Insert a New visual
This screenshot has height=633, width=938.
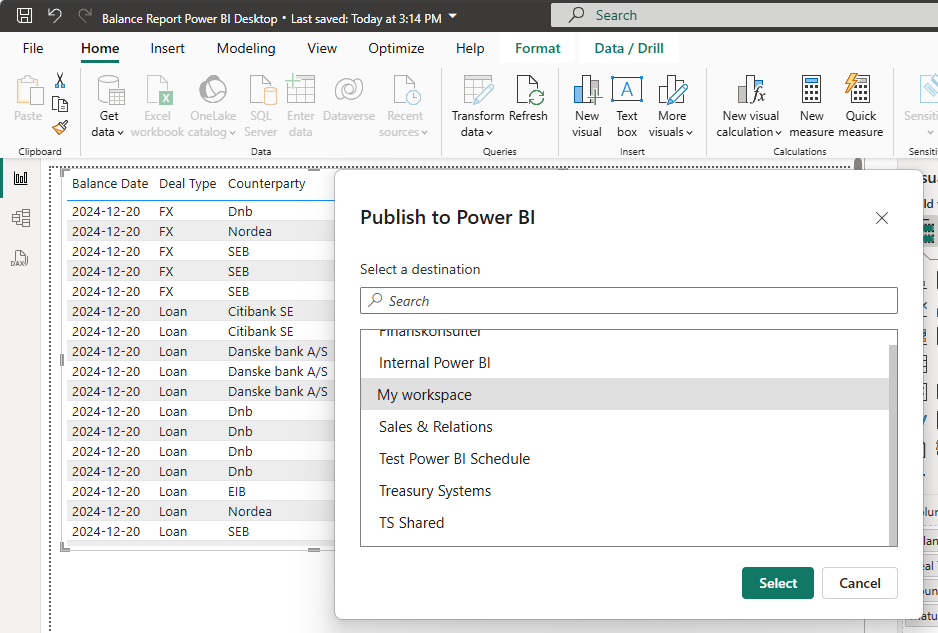(587, 106)
